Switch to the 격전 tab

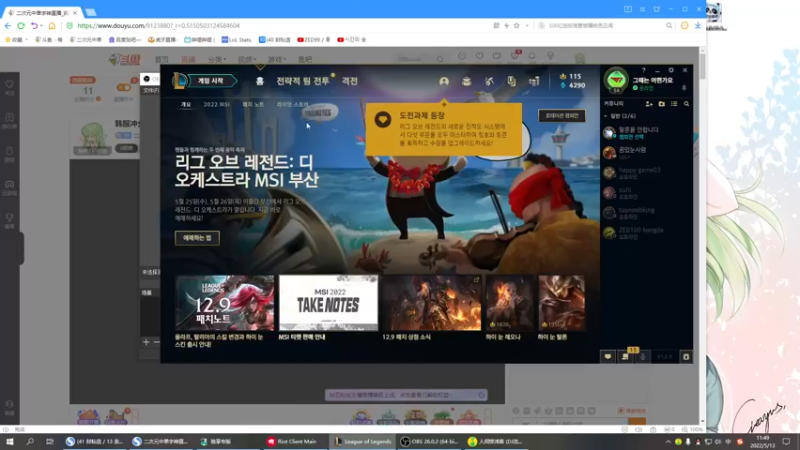350,81
